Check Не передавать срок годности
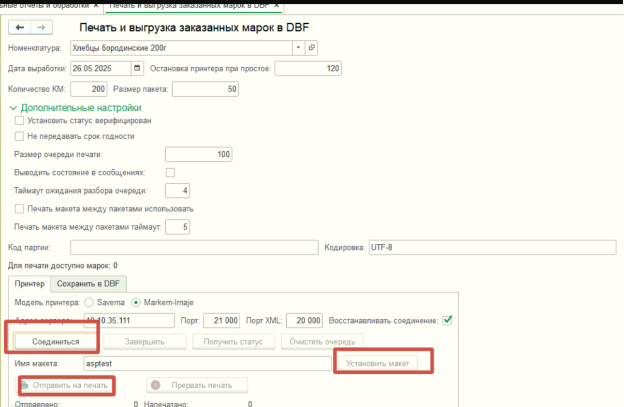The width and height of the screenshot is (624, 407). (19, 136)
